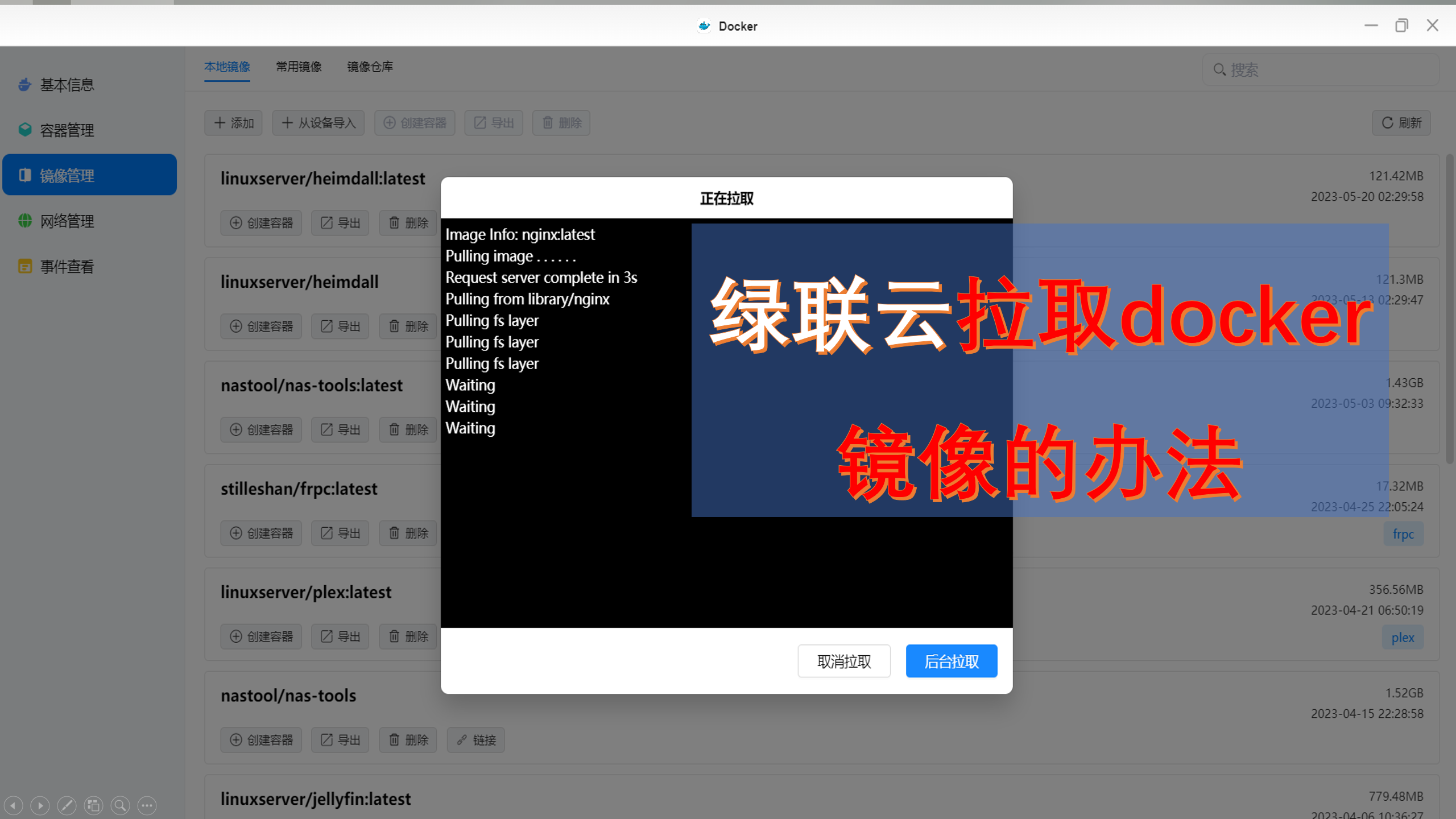Click the frpc container tag
The width and height of the screenshot is (1456, 819).
[x=1403, y=534]
